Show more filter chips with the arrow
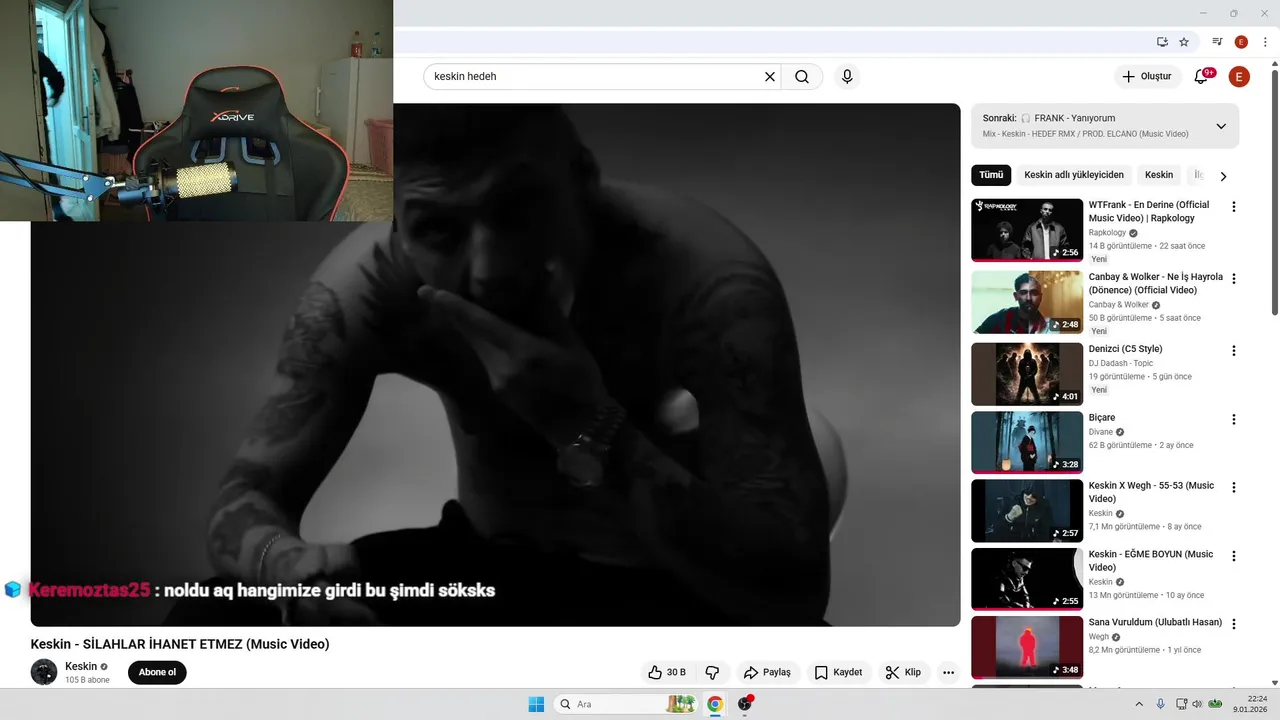This screenshot has height=720, width=1280. [x=1223, y=176]
